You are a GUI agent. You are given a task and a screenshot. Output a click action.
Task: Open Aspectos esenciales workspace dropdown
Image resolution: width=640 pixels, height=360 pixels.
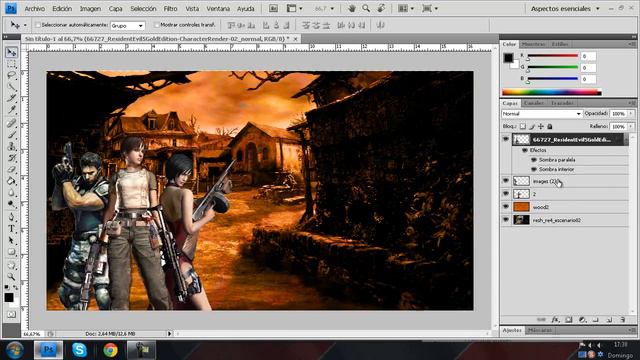click(x=565, y=8)
